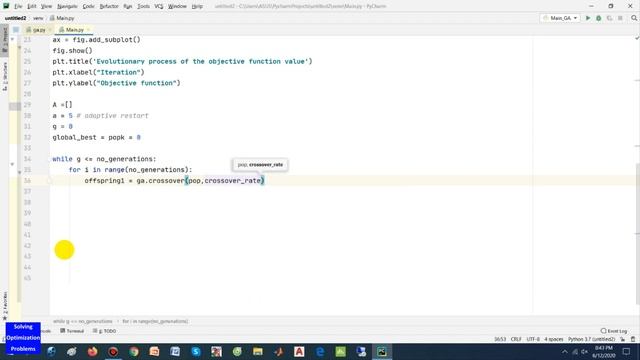The height and width of the screenshot is (360, 640).
Task: Toggle the project view icon beside ga.py tab
Action: (16, 30)
